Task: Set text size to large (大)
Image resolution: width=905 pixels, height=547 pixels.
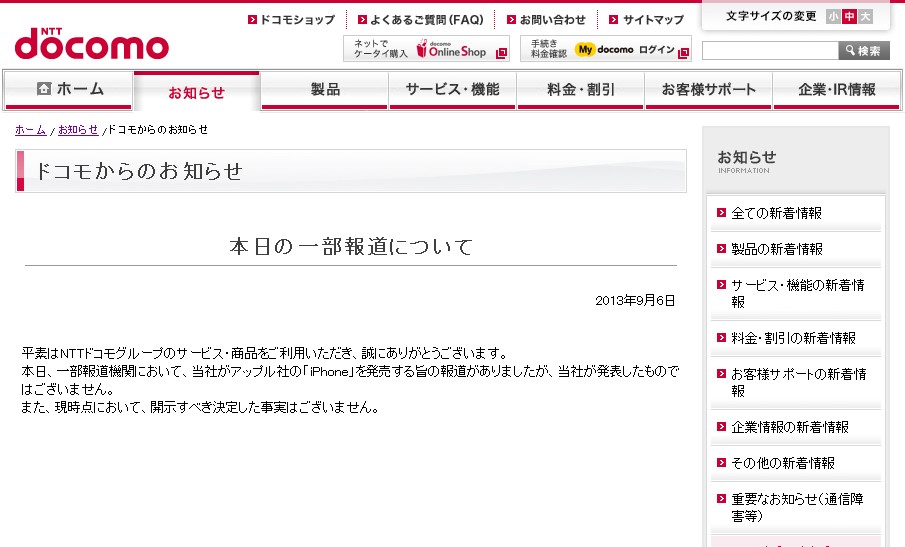Action: (865, 17)
